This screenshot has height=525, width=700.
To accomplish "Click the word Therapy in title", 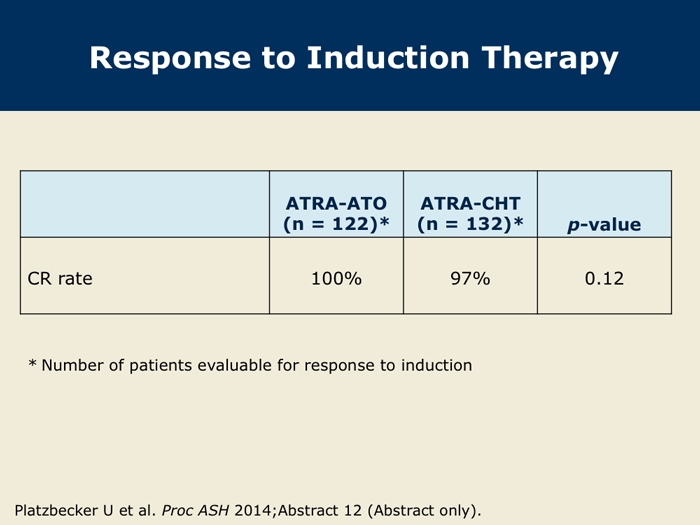I will [550, 59].
